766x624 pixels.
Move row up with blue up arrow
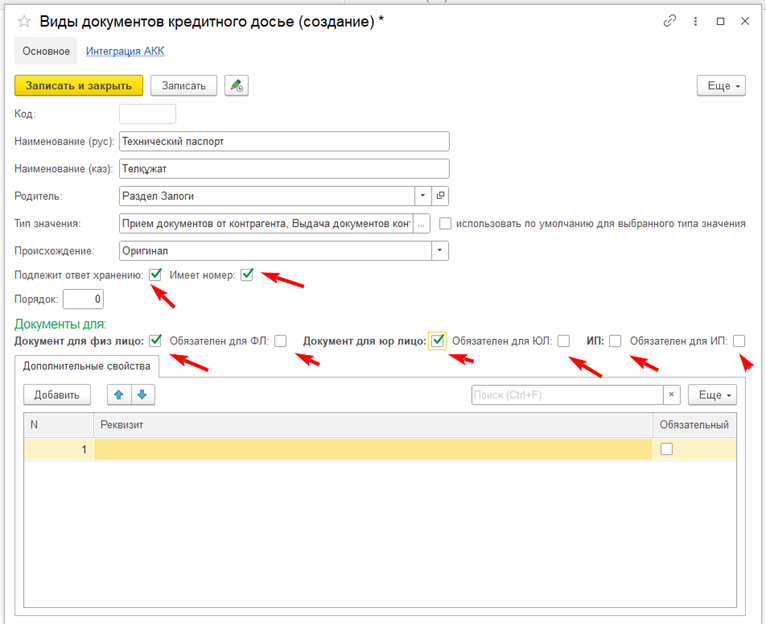click(x=119, y=395)
